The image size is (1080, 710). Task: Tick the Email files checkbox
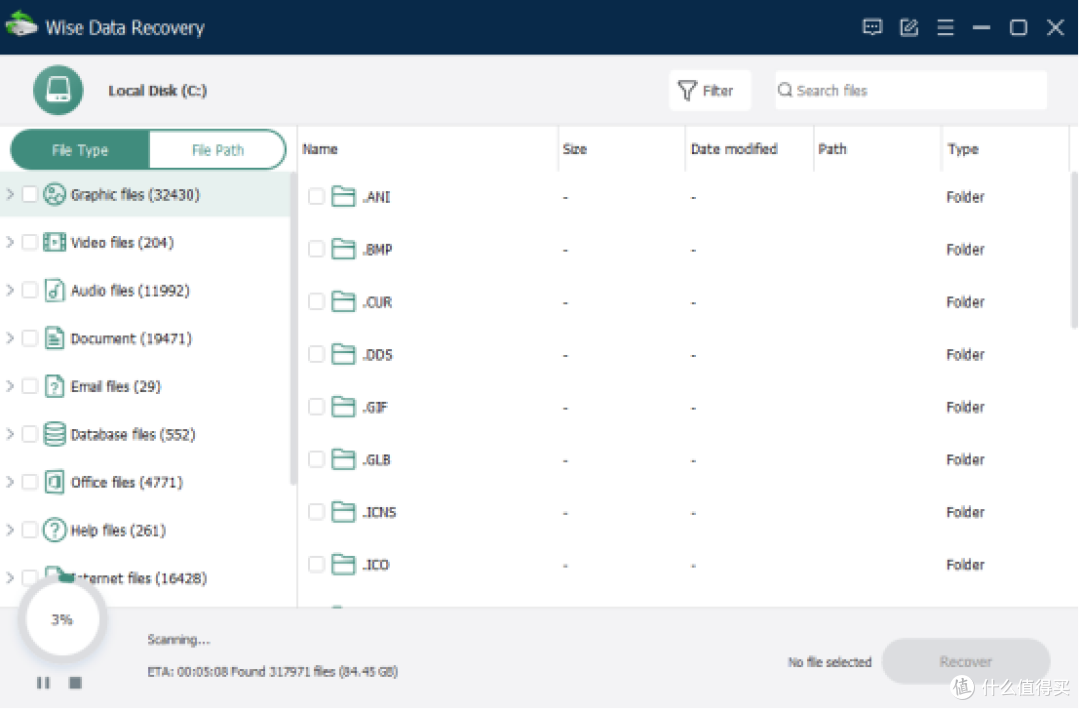pos(29,386)
